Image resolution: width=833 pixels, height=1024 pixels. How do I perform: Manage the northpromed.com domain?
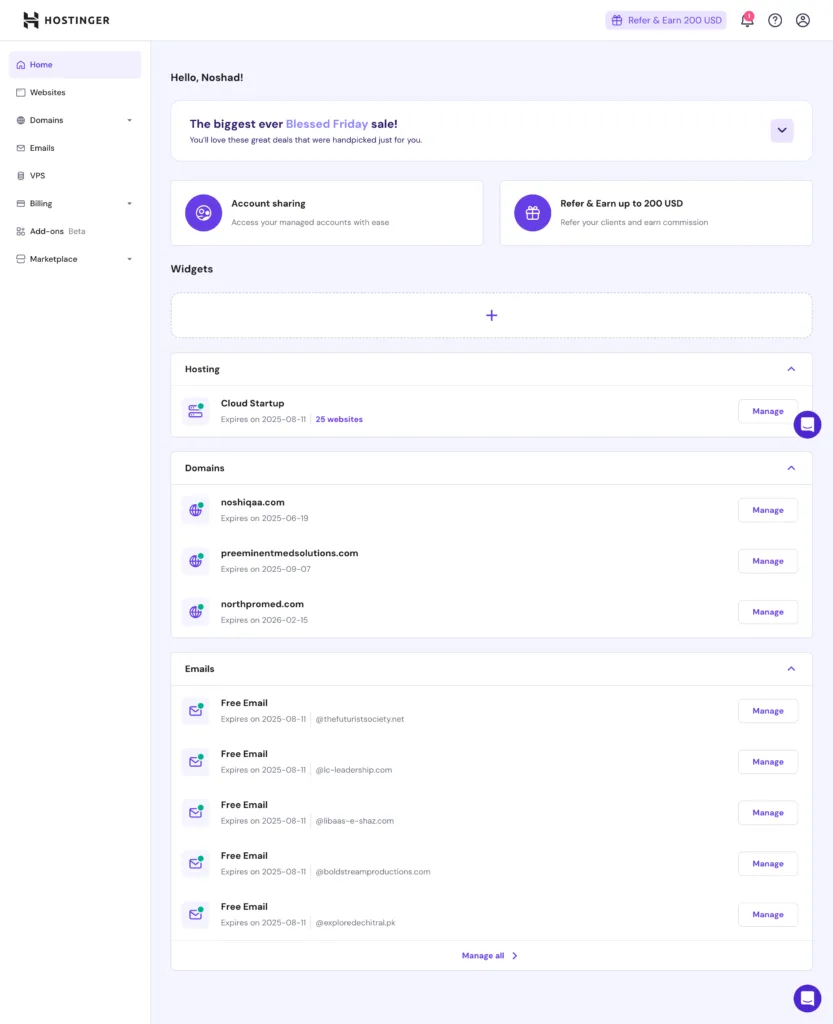768,612
